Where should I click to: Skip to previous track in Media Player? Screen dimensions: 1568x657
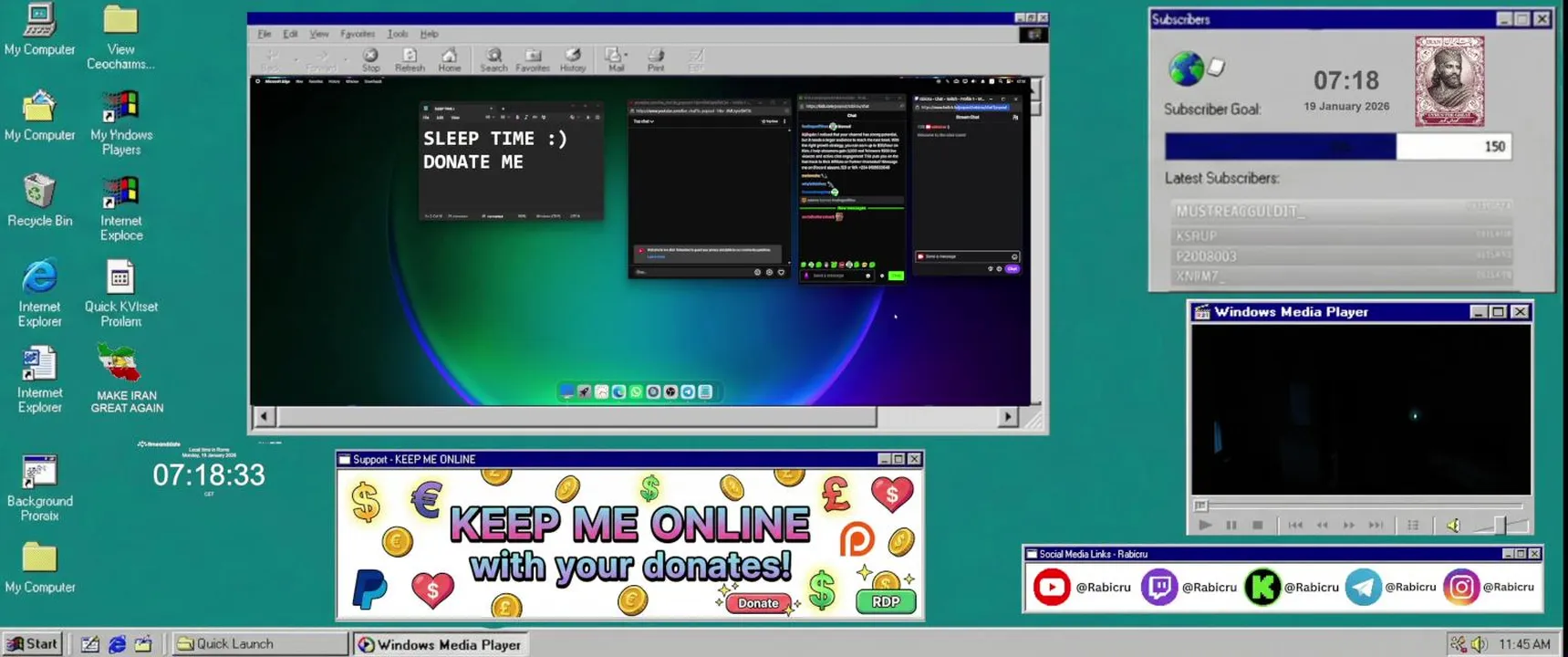(x=1295, y=526)
